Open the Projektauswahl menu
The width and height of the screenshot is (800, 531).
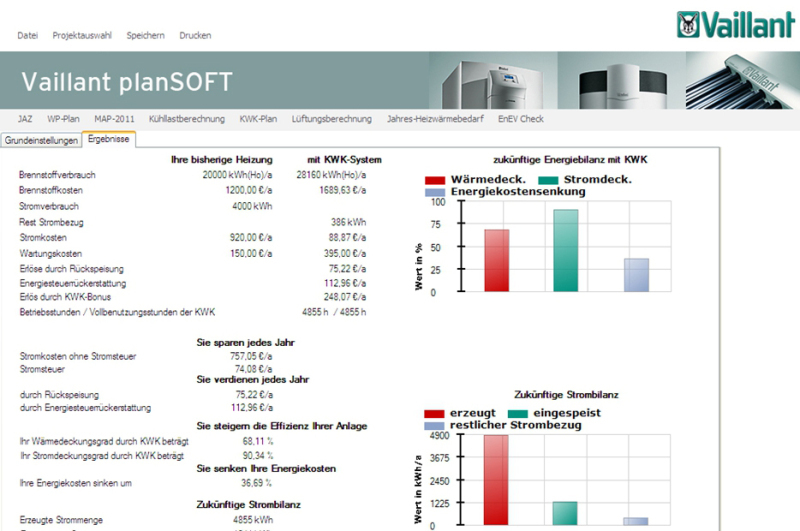coord(82,35)
